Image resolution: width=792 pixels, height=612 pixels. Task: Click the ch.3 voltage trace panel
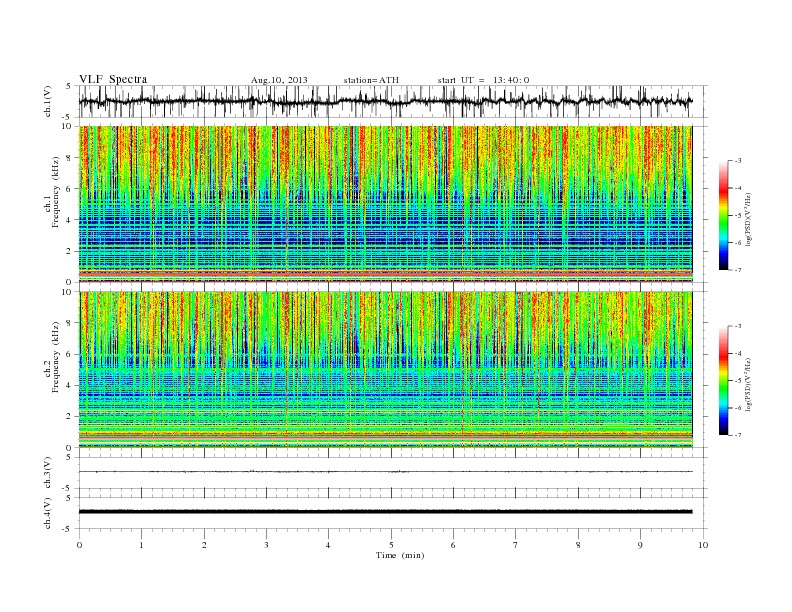(393, 472)
